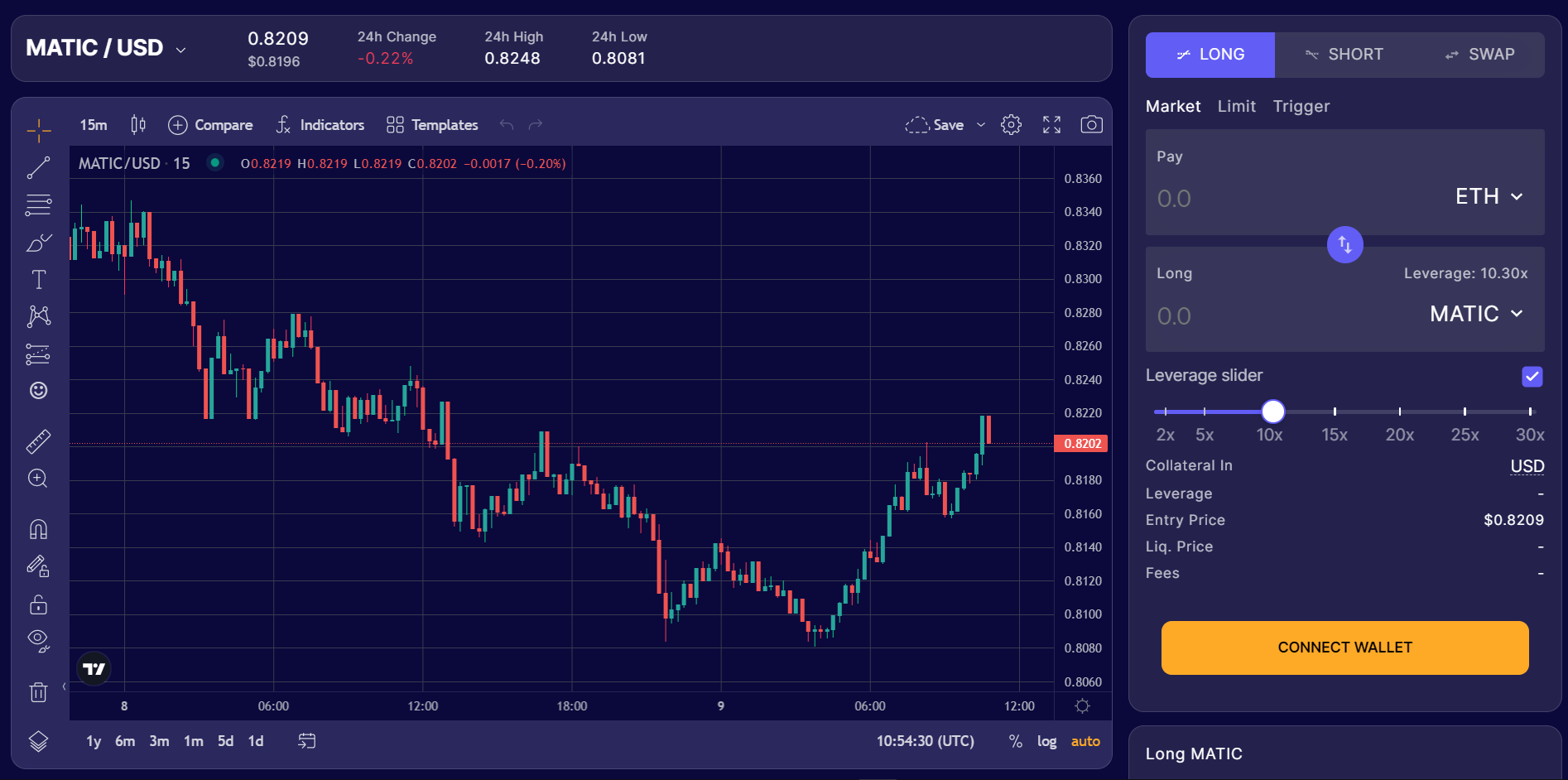Image resolution: width=1568 pixels, height=780 pixels.
Task: Select the crosshair cursor tool
Action: pos(38,130)
